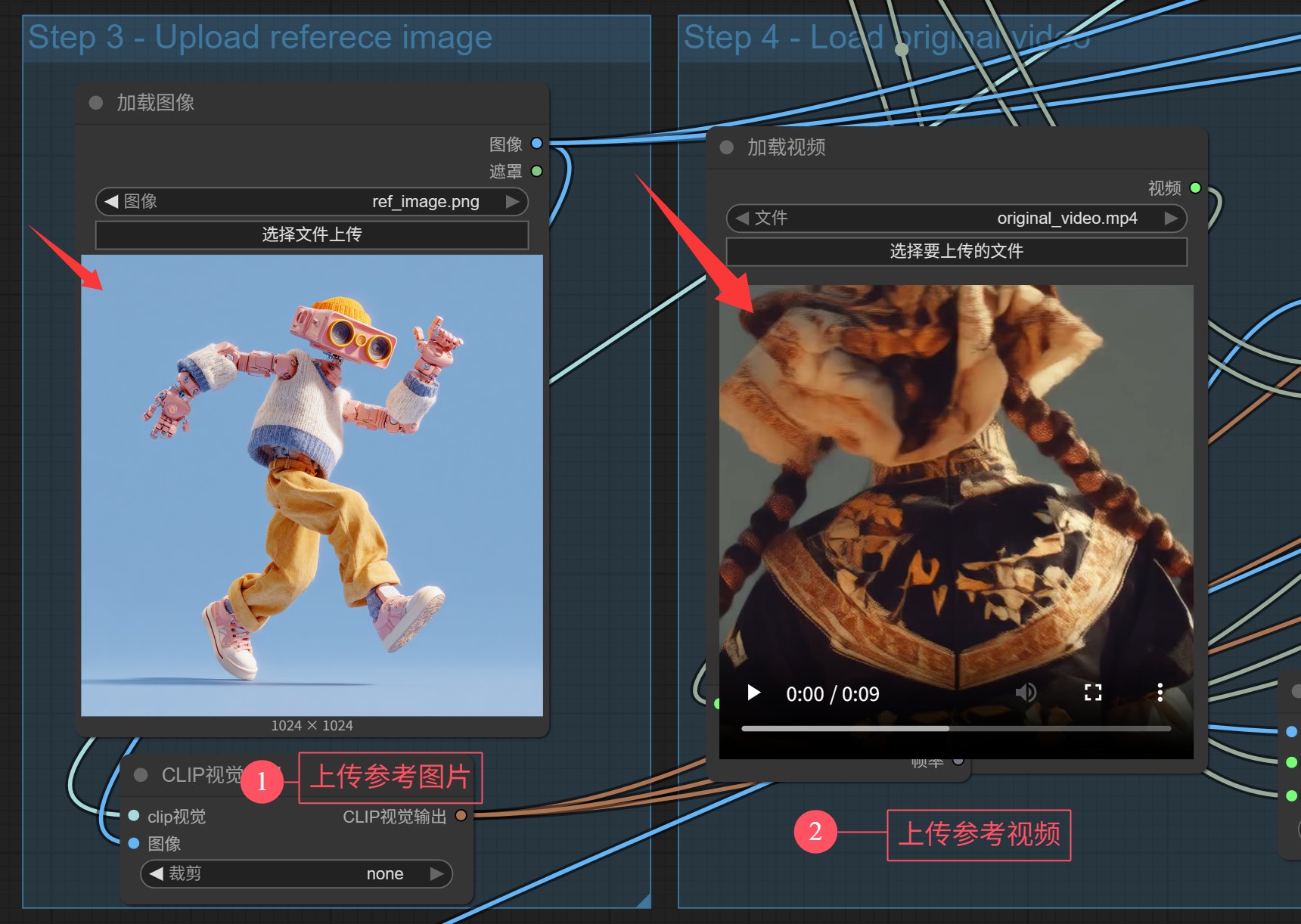The image size is (1301, 924).
Task: Collapse the 加载视频 node via dot
Action: 727,147
